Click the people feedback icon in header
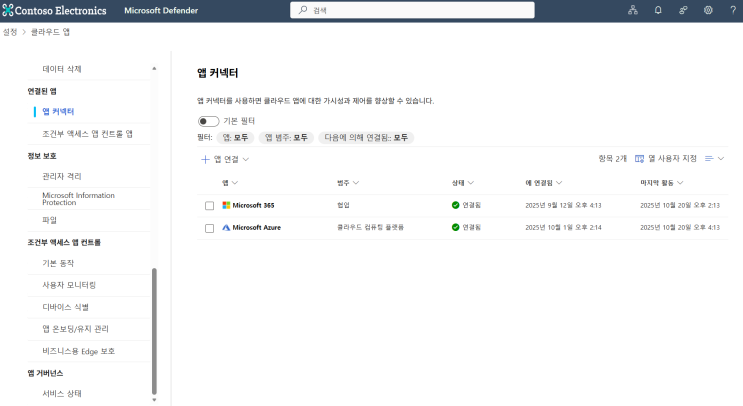Screen dimensions: 743x406 pyautogui.click(x=683, y=10)
